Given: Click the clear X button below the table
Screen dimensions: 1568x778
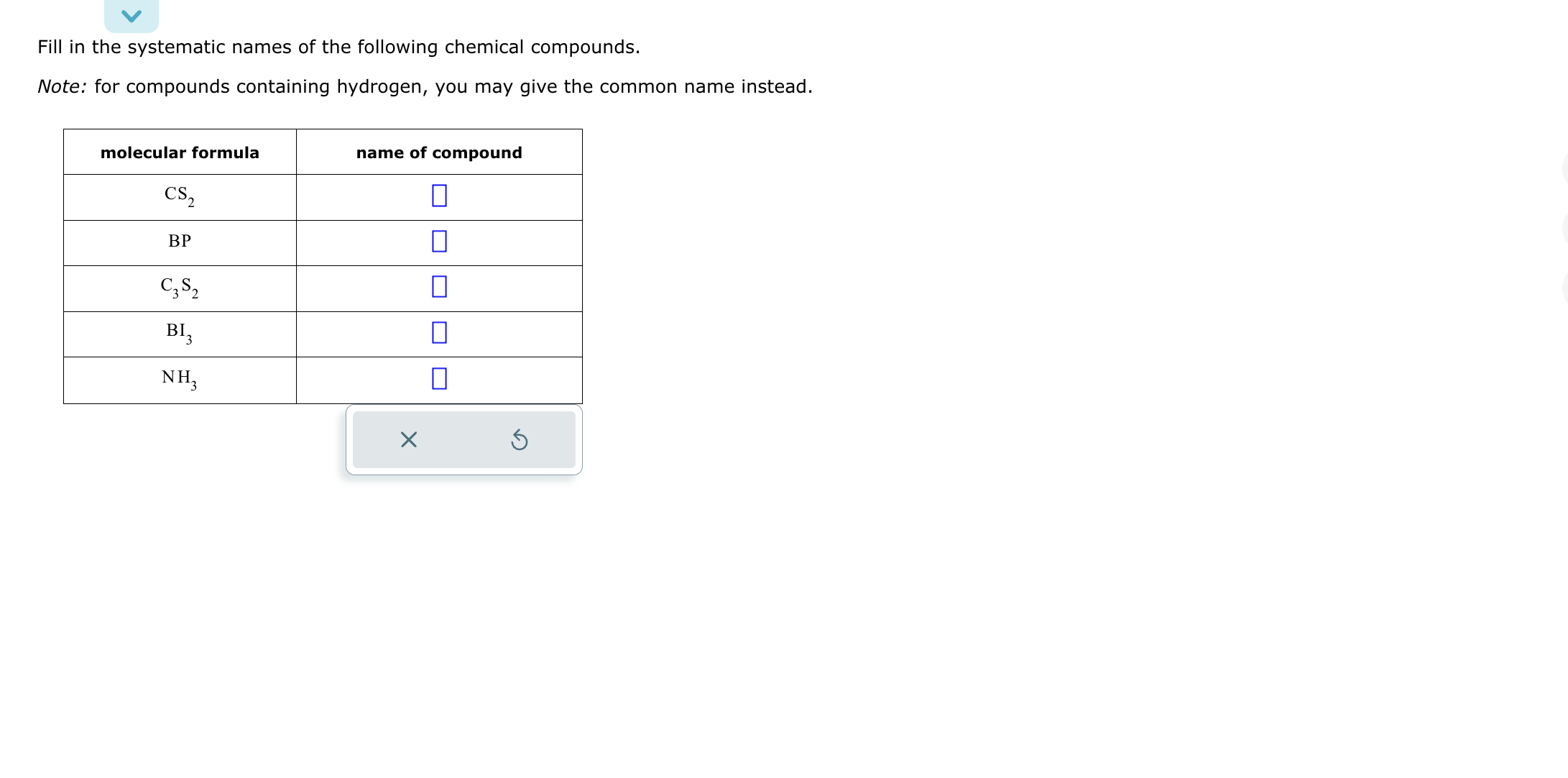Looking at the screenshot, I should tap(408, 439).
